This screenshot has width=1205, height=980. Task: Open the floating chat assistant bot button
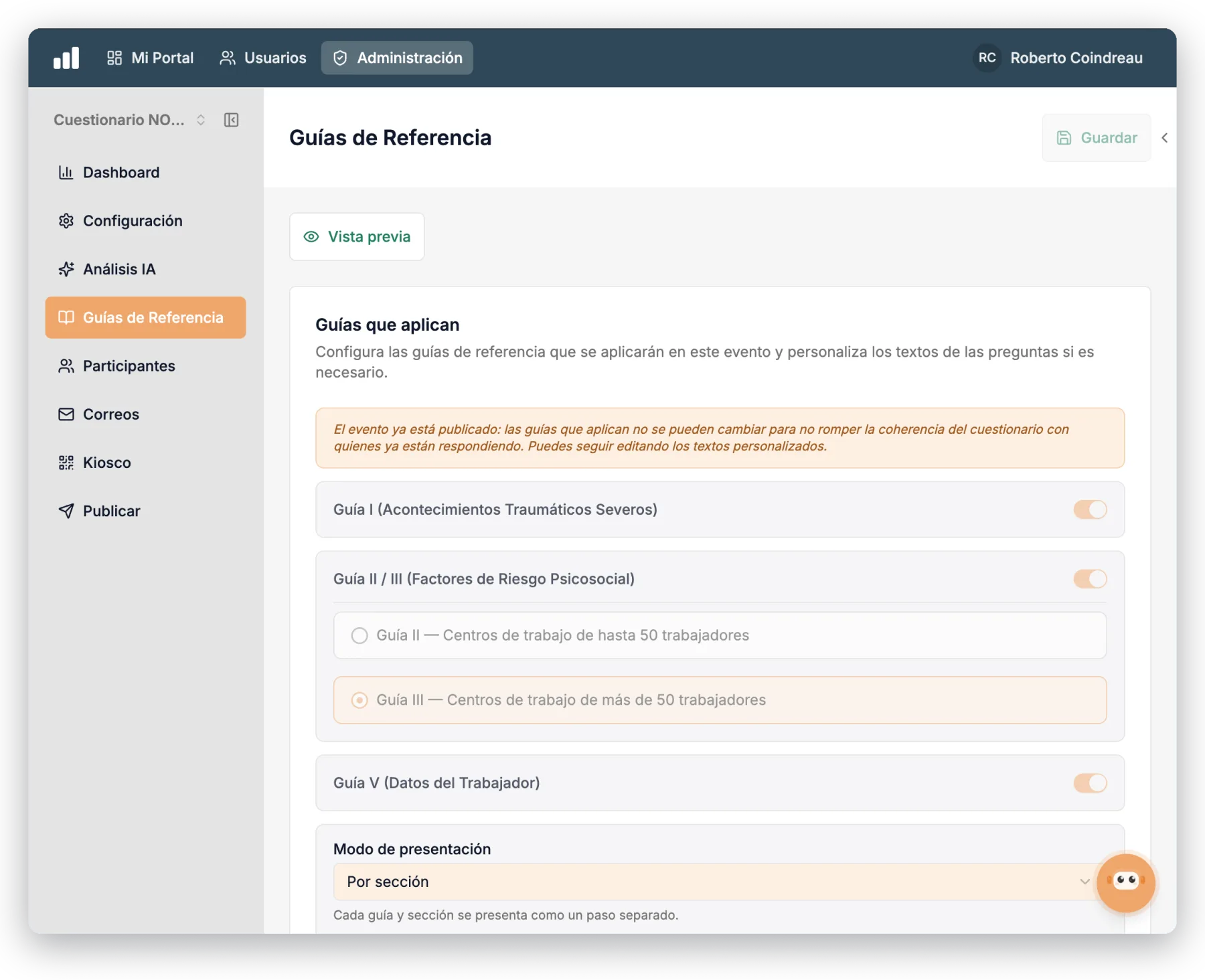[x=1125, y=882]
